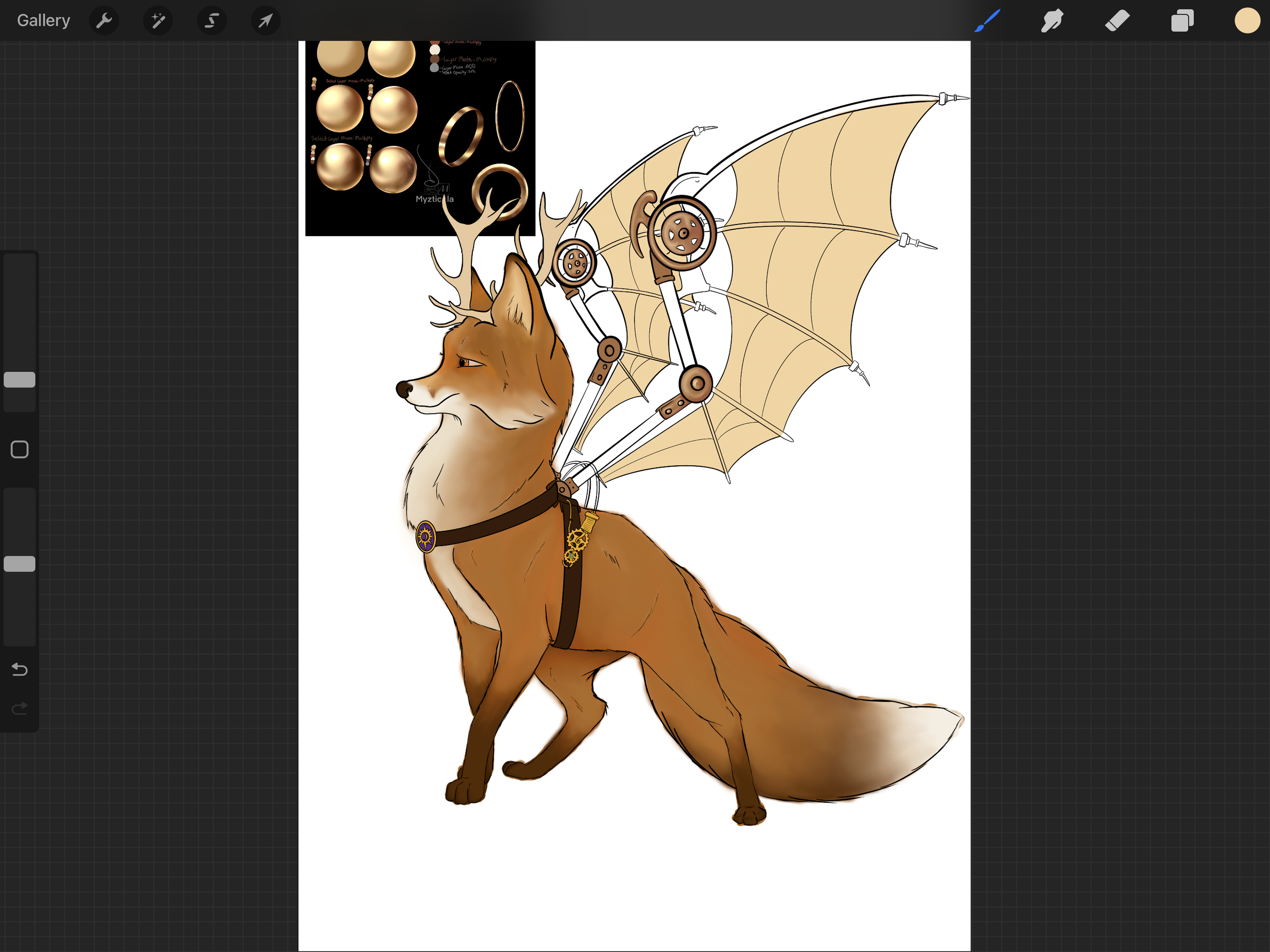Open the Layers panel
Viewport: 1270px width, 952px height.
pyautogui.click(x=1182, y=21)
